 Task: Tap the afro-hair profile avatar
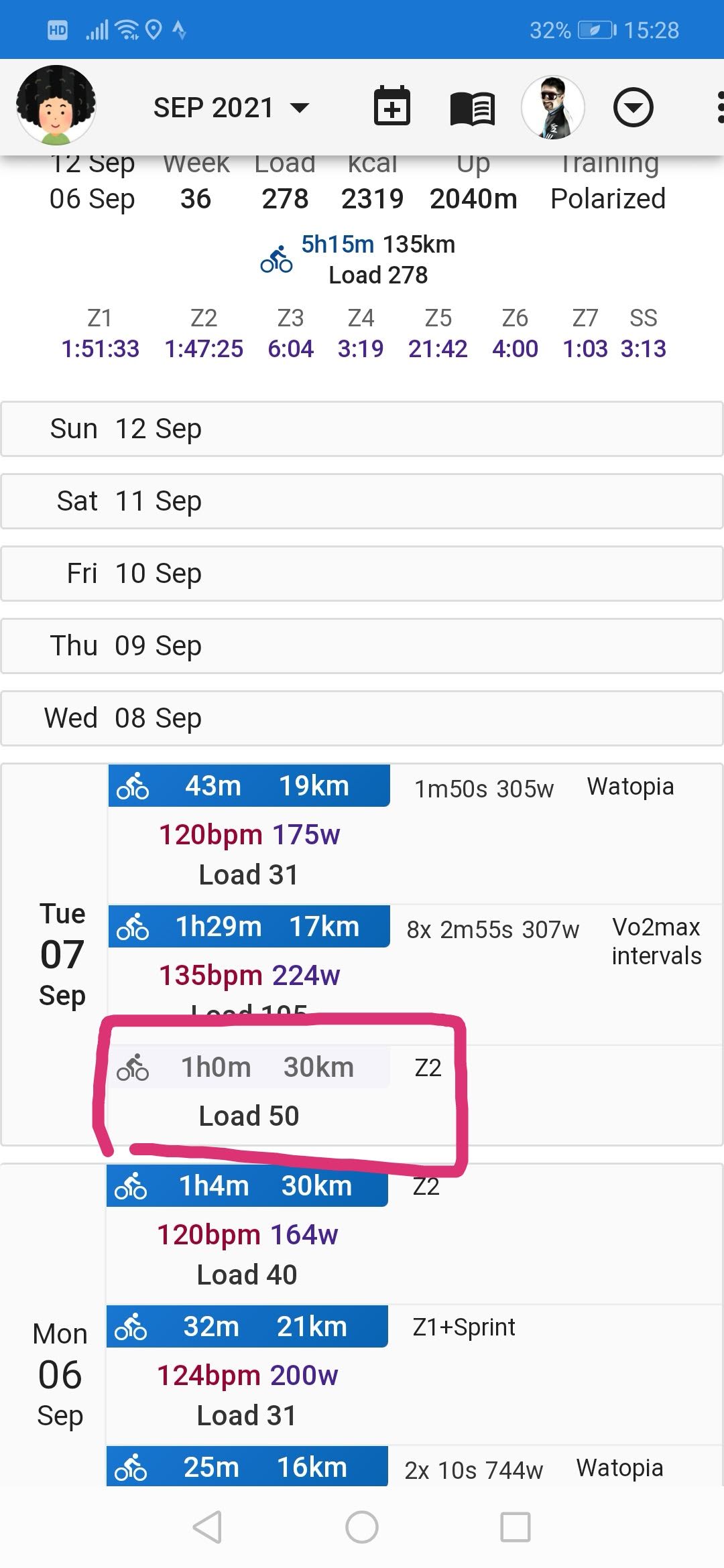(56, 105)
